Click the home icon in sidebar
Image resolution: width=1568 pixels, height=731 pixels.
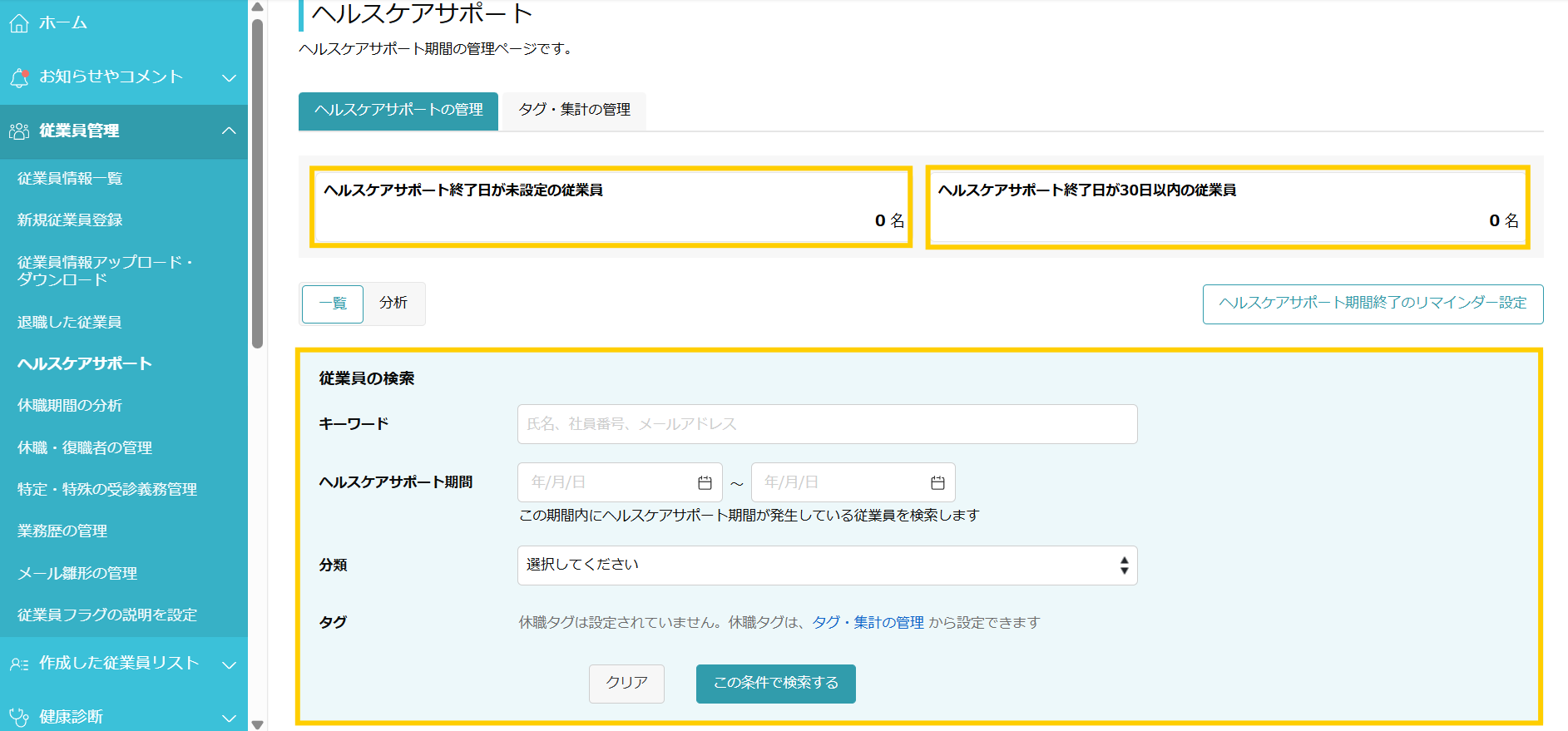point(19,23)
